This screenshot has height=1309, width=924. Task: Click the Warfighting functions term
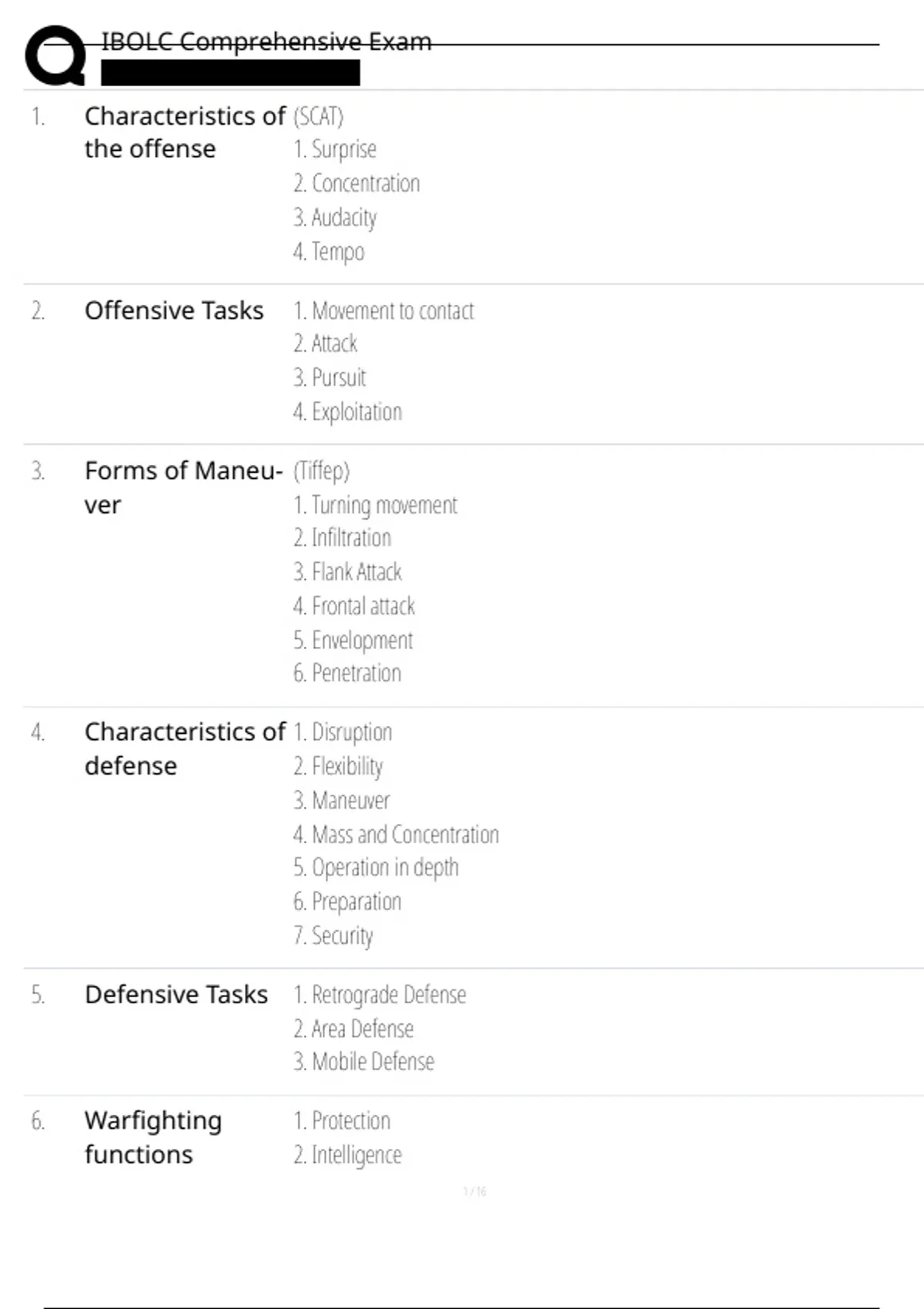click(153, 1137)
